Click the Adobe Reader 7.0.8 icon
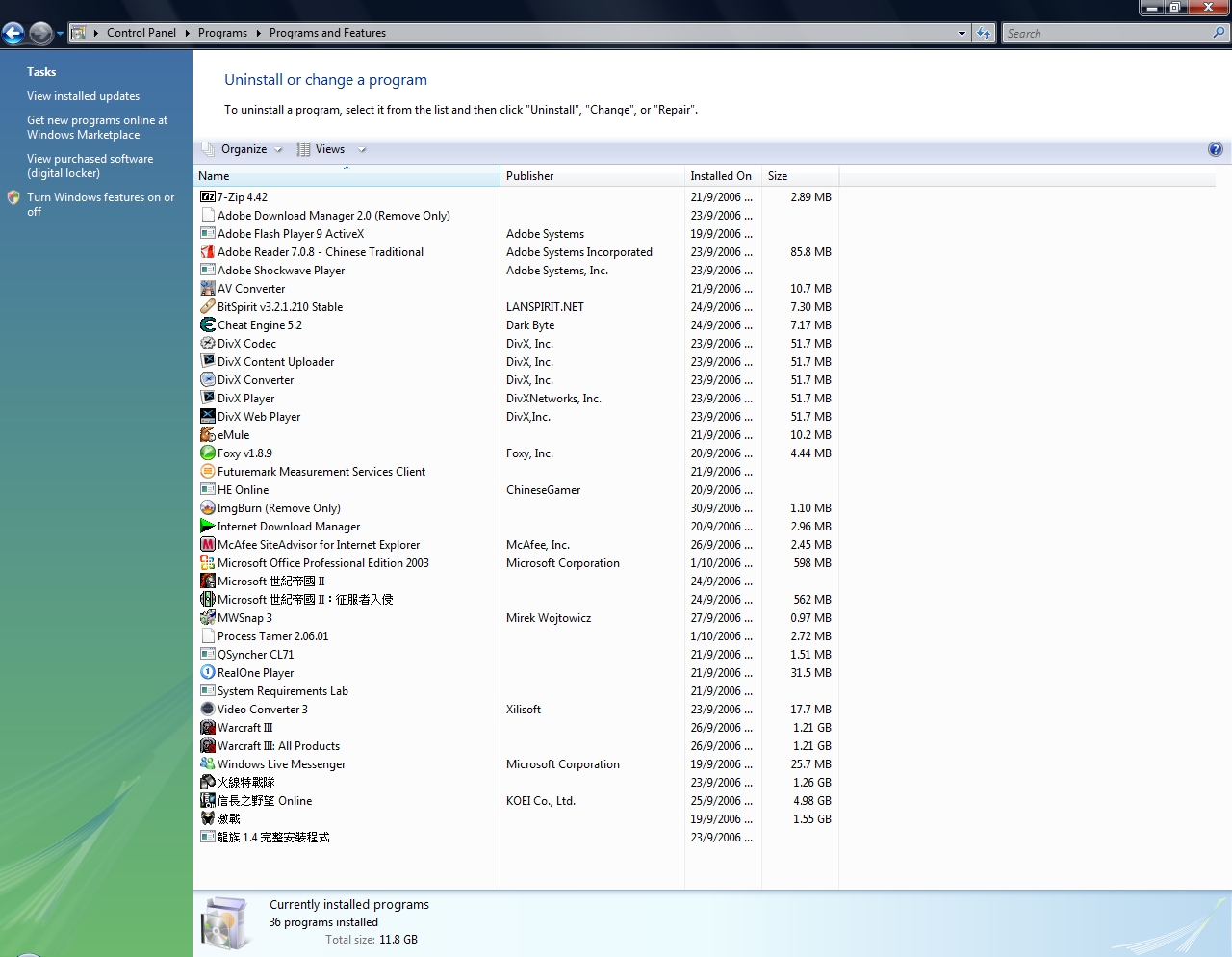The width and height of the screenshot is (1232, 957). click(207, 252)
